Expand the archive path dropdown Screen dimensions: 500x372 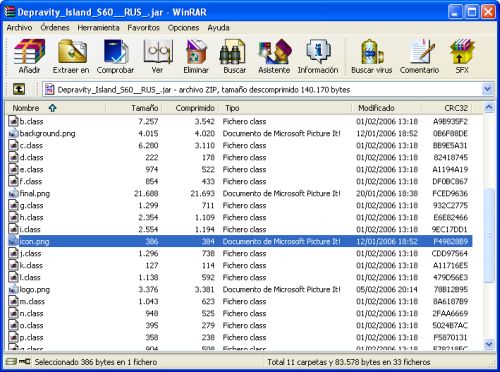pos(487,89)
